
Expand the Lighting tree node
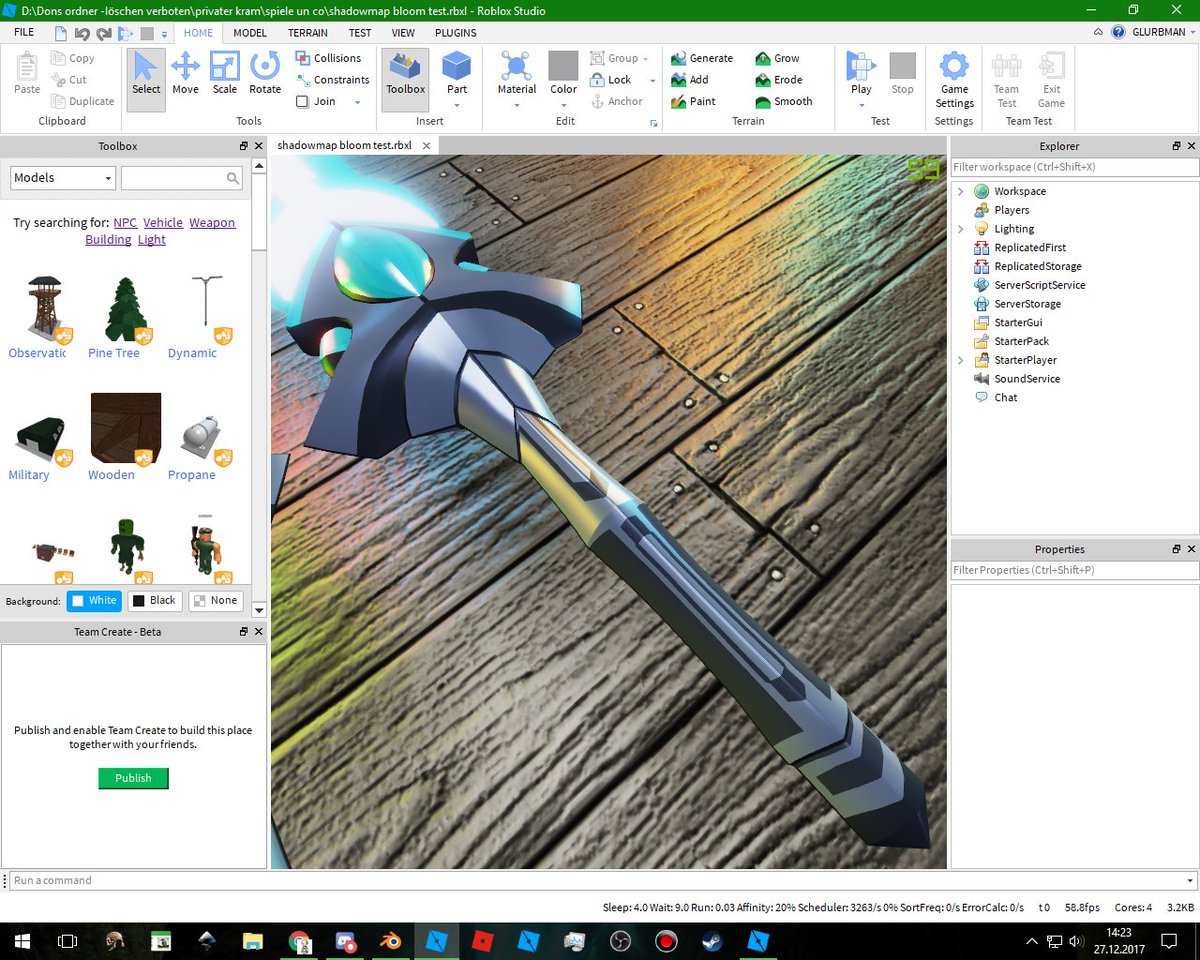tap(961, 229)
